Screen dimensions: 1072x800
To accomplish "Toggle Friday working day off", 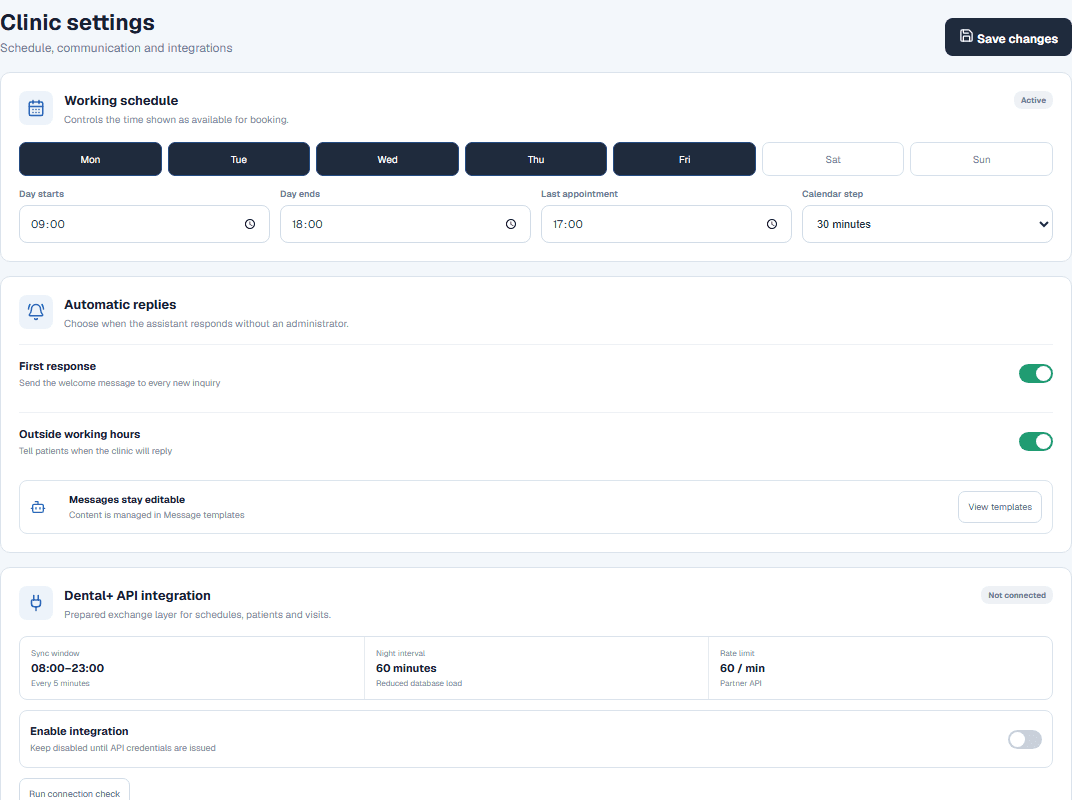I will pyautogui.click(x=684, y=159).
